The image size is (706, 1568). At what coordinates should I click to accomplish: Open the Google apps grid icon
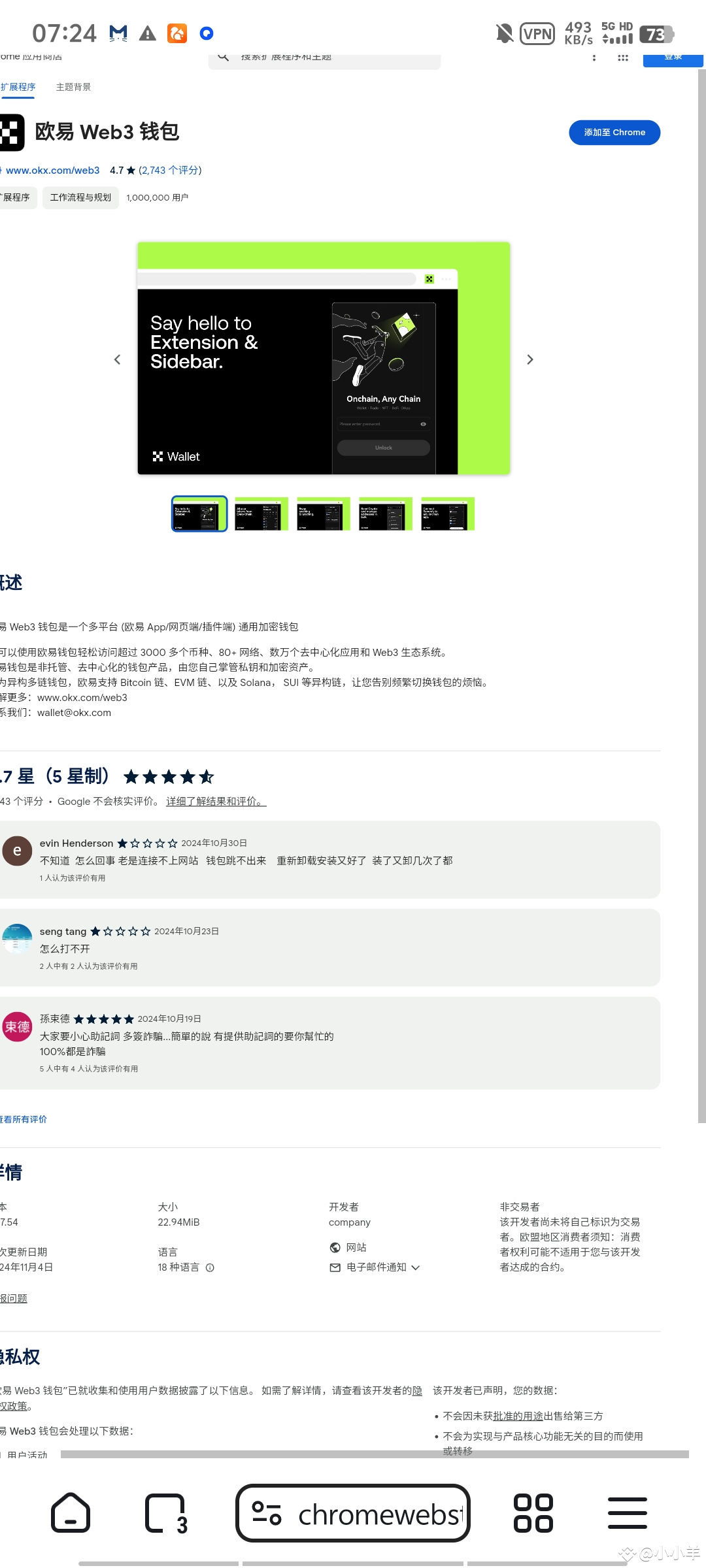pyautogui.click(x=622, y=57)
